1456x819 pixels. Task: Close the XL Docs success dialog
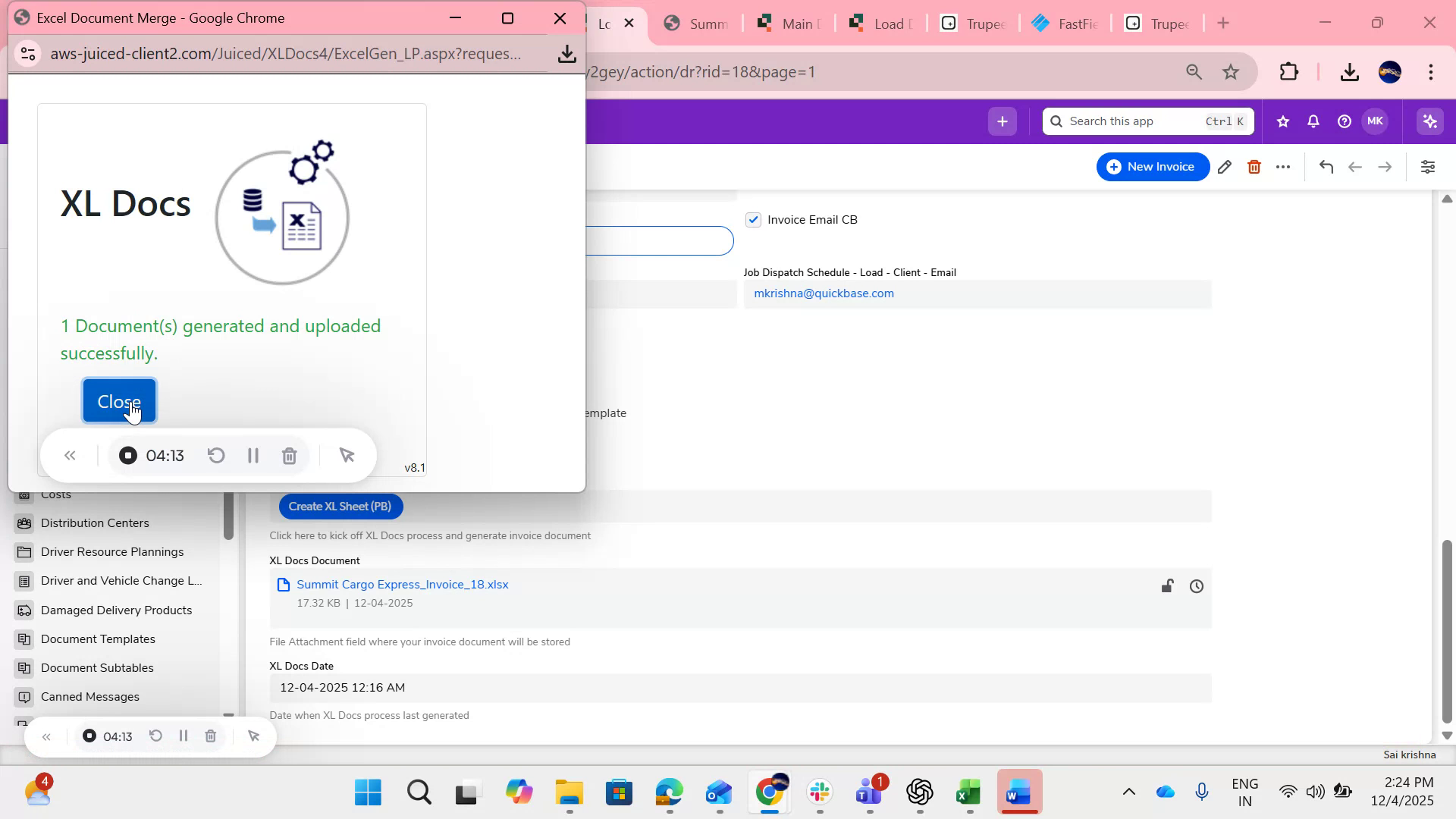pos(118,400)
